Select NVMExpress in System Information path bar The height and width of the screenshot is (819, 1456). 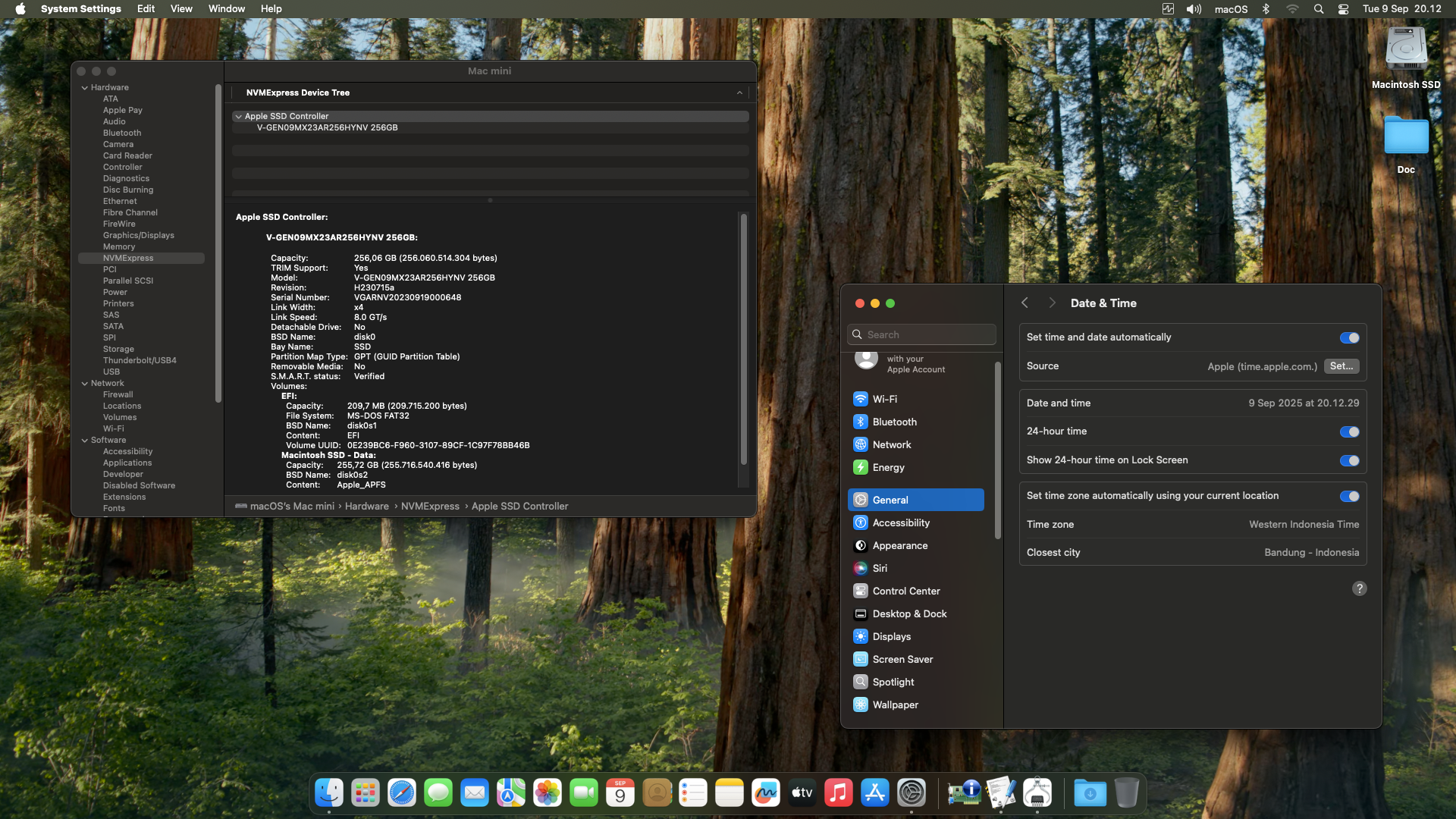(x=430, y=507)
